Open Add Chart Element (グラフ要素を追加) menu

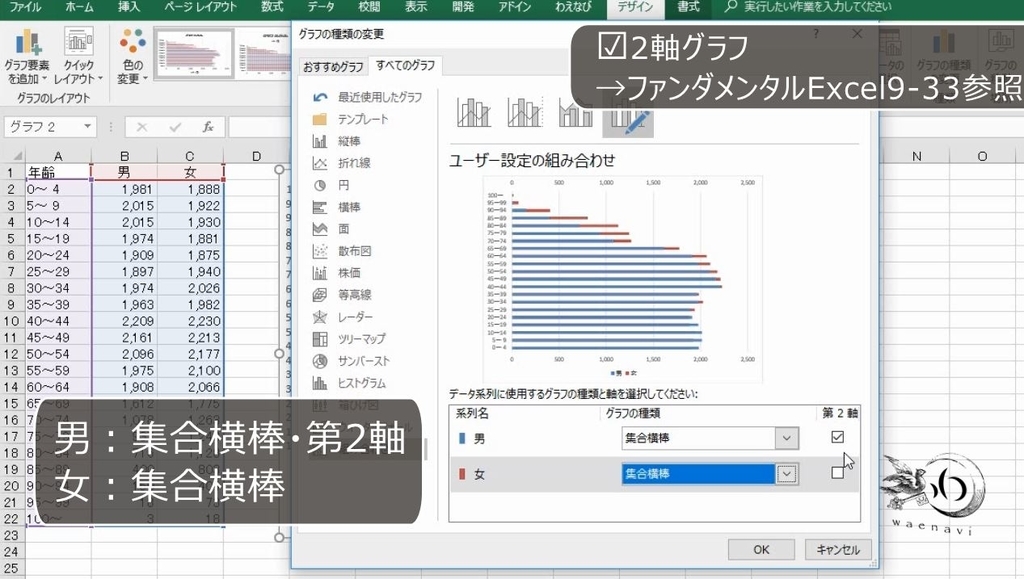[27, 57]
